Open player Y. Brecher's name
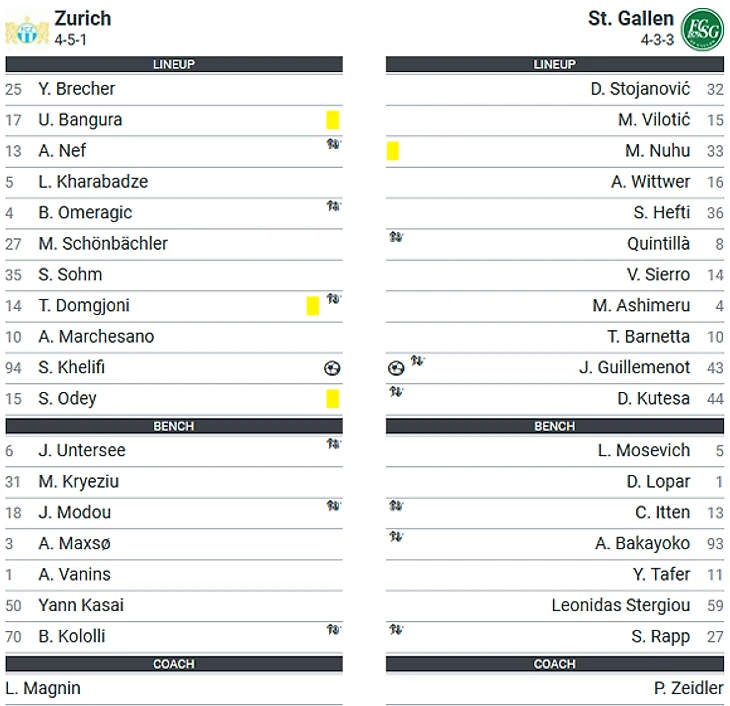Screen dimensions: 730x706 [x=76, y=89]
